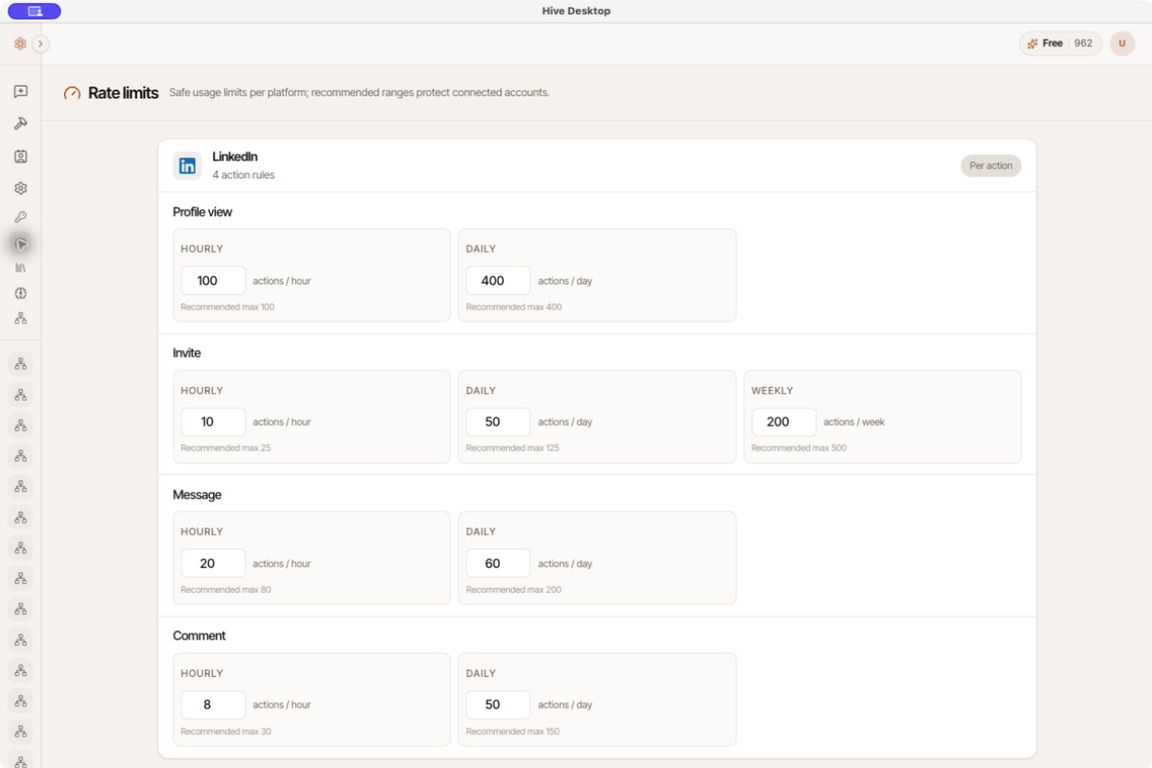1152x768 pixels.
Task: Click the '4 action rules' text
Action: pos(243,175)
